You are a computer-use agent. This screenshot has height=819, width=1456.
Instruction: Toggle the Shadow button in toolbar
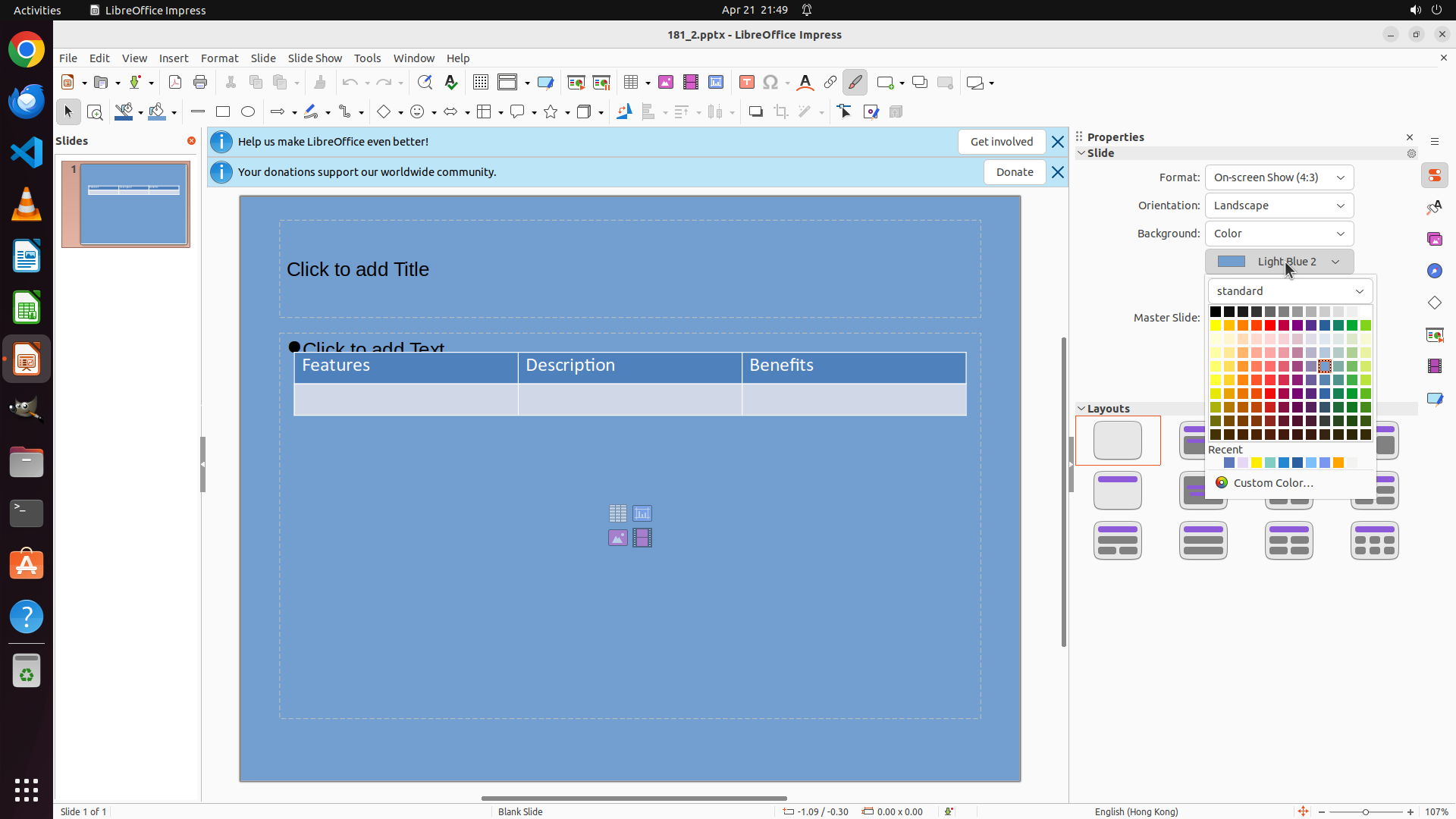pyautogui.click(x=755, y=112)
